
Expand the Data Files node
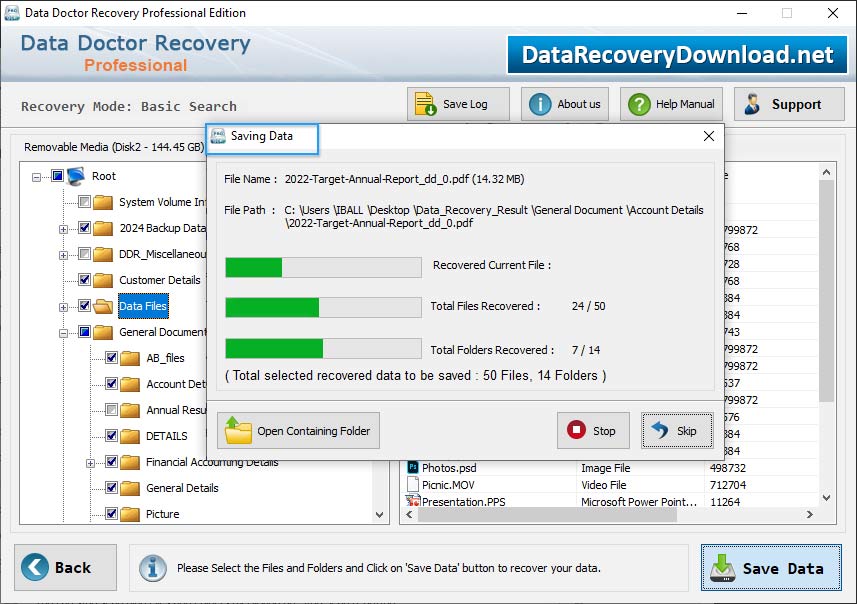(63, 307)
